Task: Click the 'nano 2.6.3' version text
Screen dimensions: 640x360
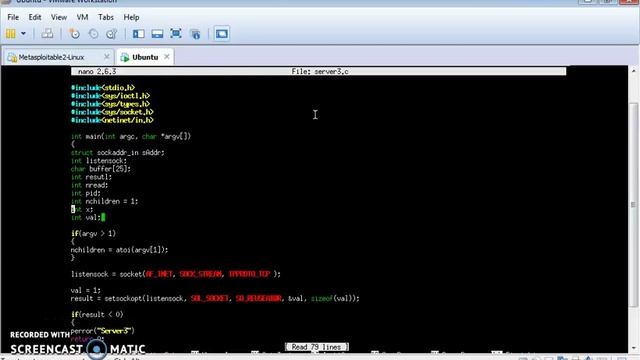Action: [97, 71]
